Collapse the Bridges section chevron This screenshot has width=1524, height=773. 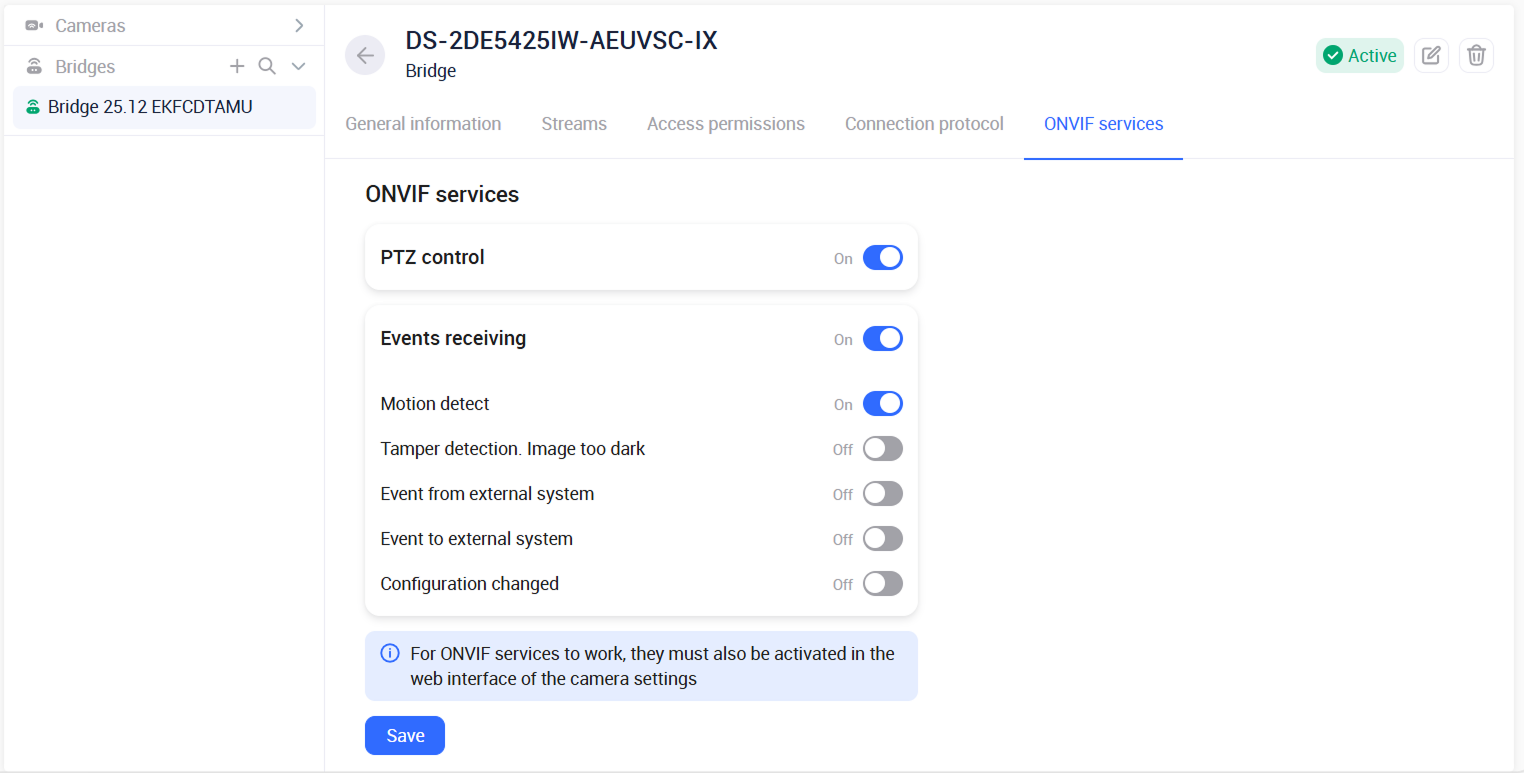coord(298,66)
